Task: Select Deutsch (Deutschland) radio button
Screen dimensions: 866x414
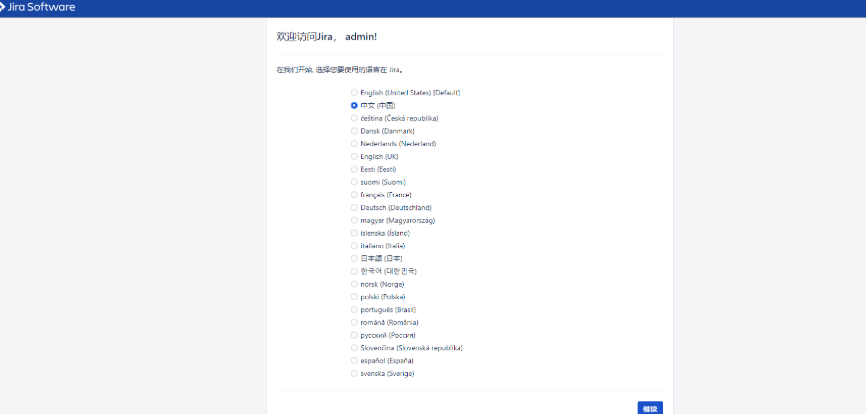Action: point(355,208)
